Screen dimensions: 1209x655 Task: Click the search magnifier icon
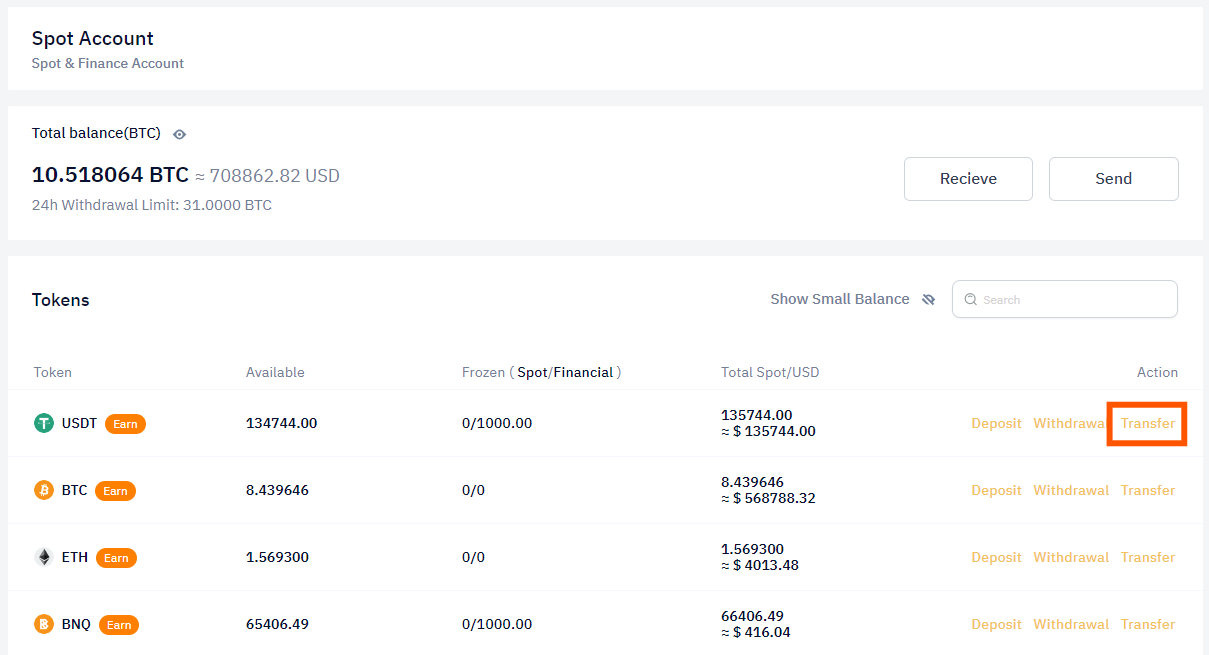click(970, 299)
